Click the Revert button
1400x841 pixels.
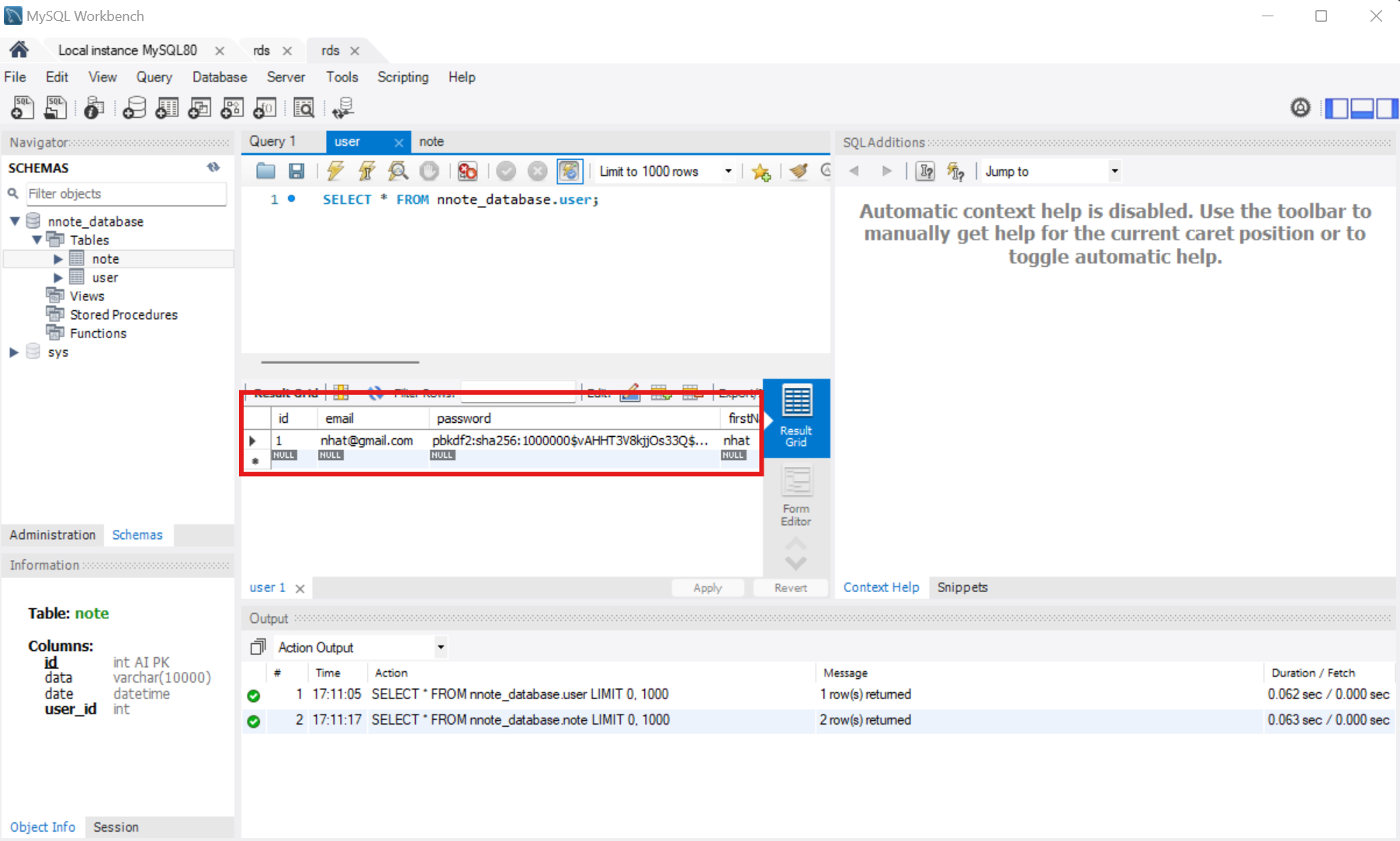[791, 588]
